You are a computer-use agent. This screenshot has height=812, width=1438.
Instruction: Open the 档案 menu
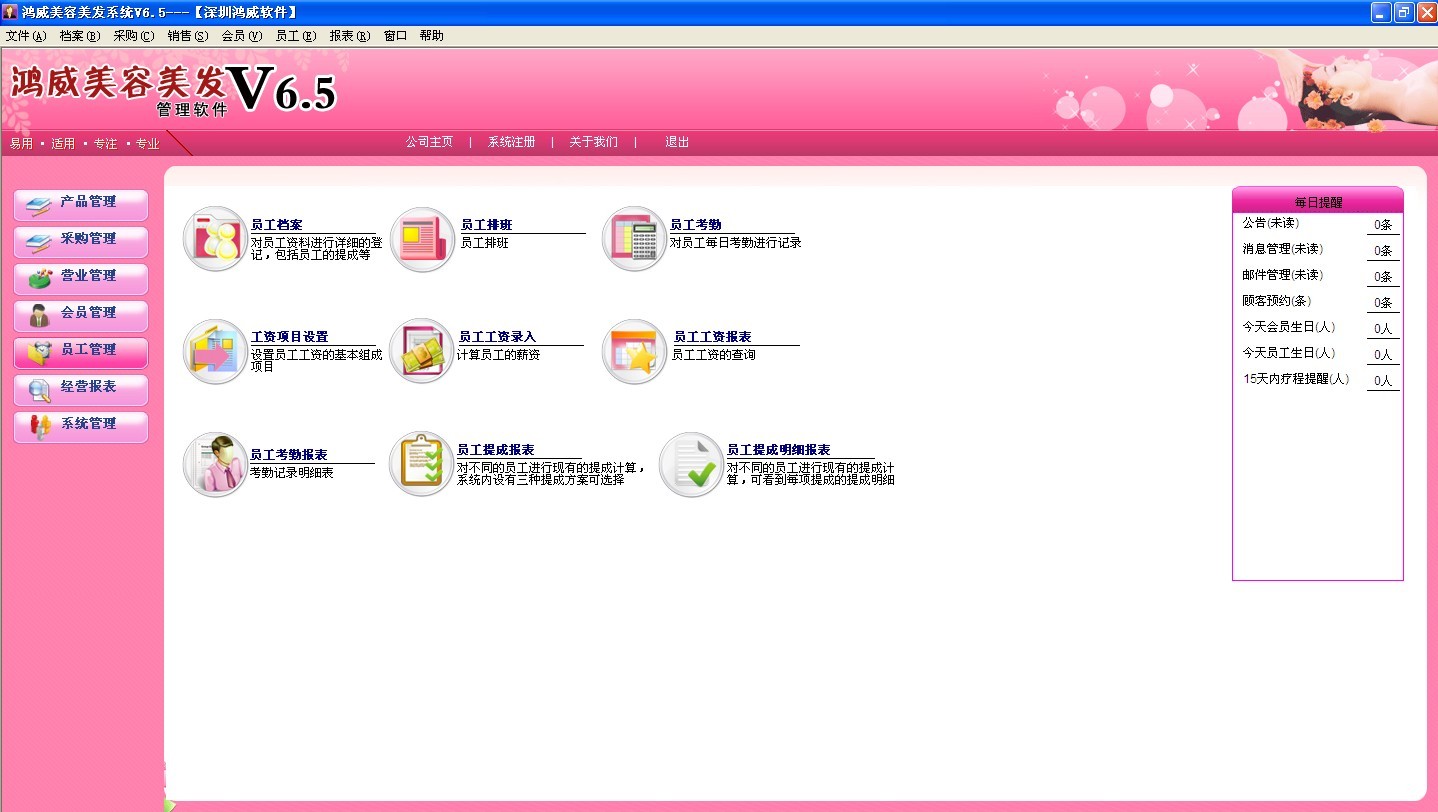79,35
